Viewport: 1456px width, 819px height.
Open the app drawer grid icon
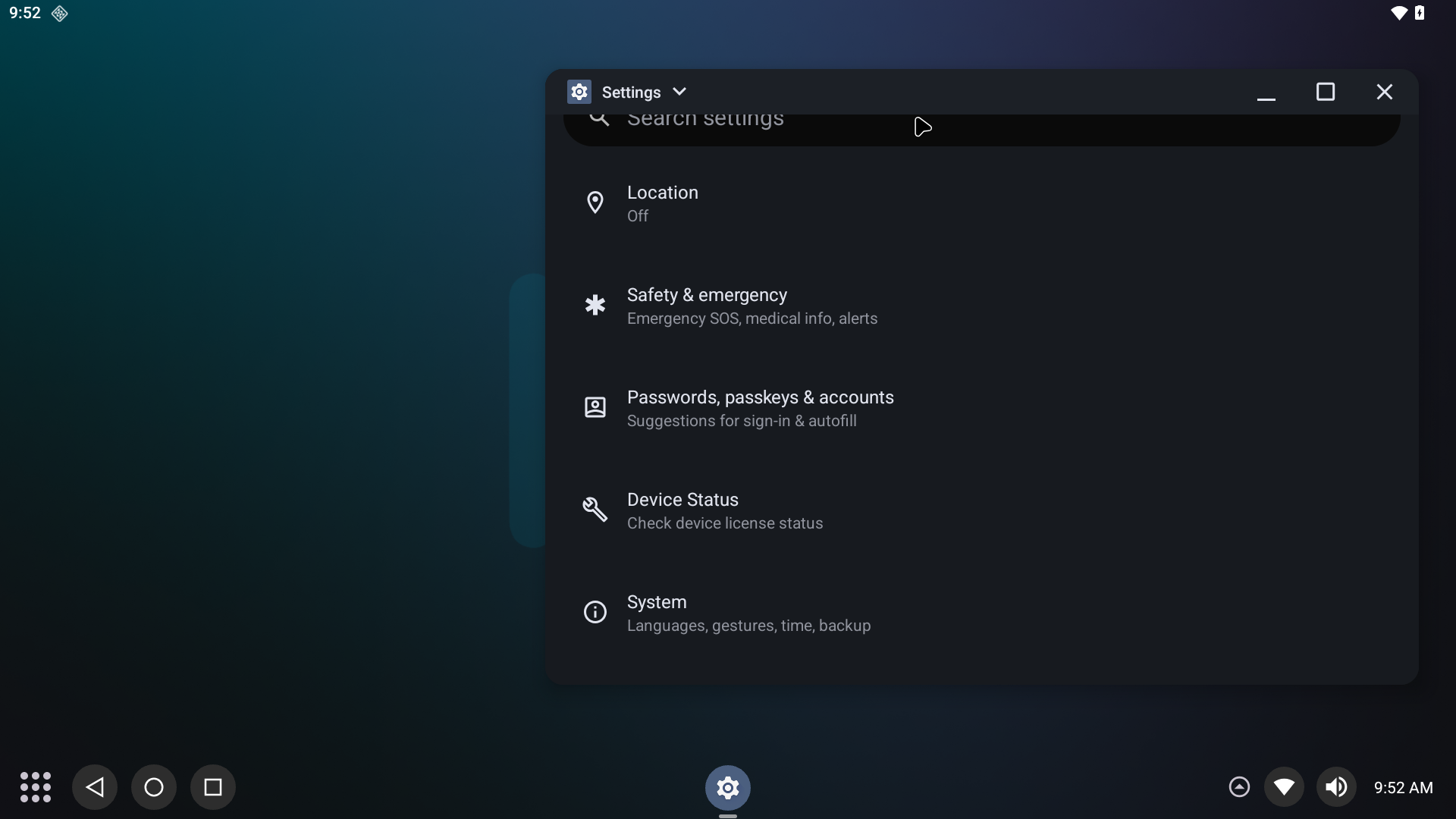point(36,787)
